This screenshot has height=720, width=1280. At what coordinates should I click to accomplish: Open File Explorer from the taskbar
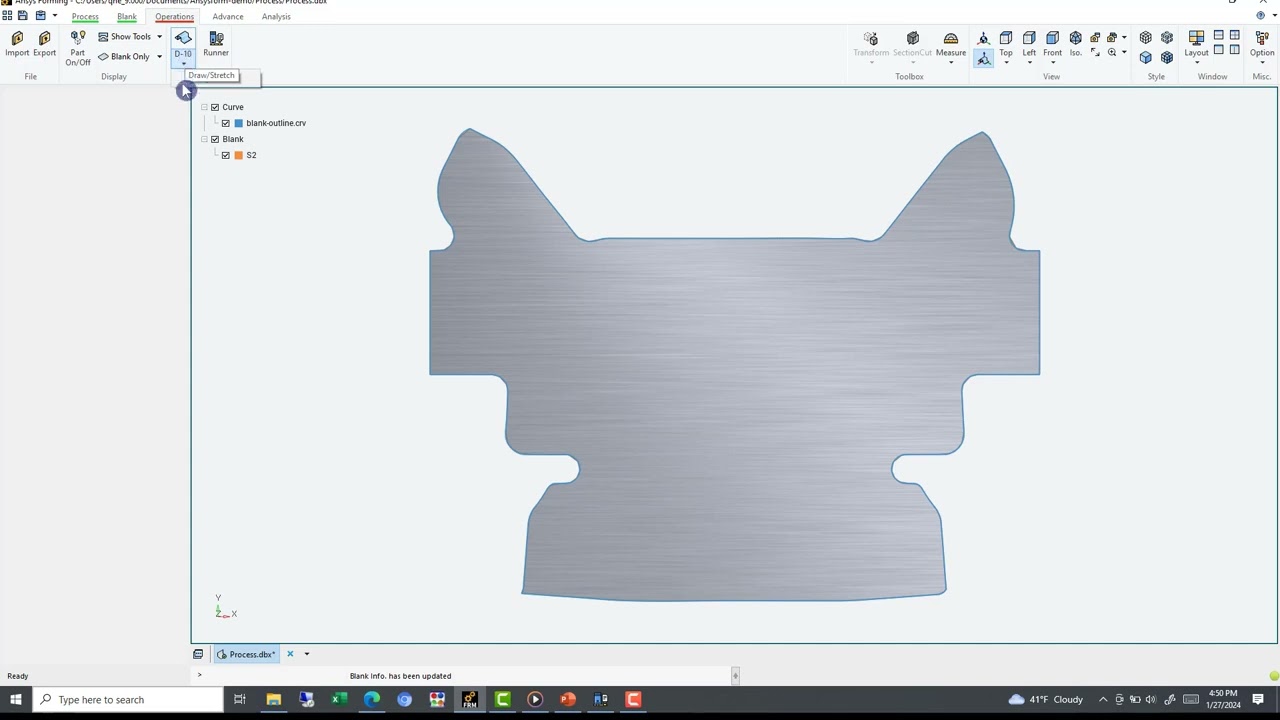273,700
